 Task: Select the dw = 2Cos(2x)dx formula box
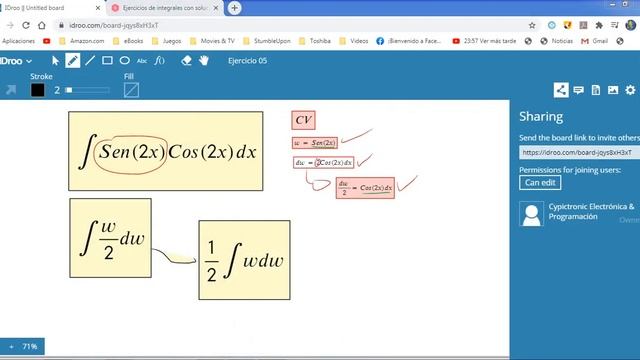pyautogui.click(x=323, y=162)
